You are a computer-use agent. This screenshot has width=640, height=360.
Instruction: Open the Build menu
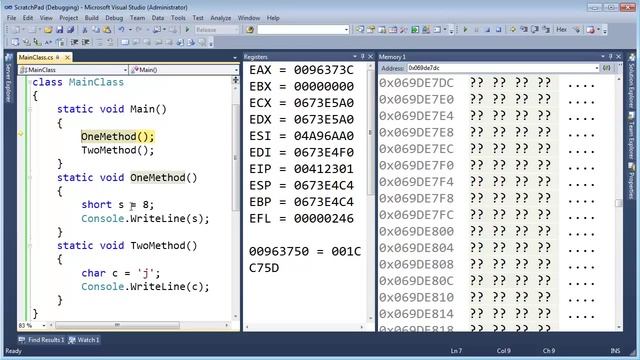click(x=91, y=18)
